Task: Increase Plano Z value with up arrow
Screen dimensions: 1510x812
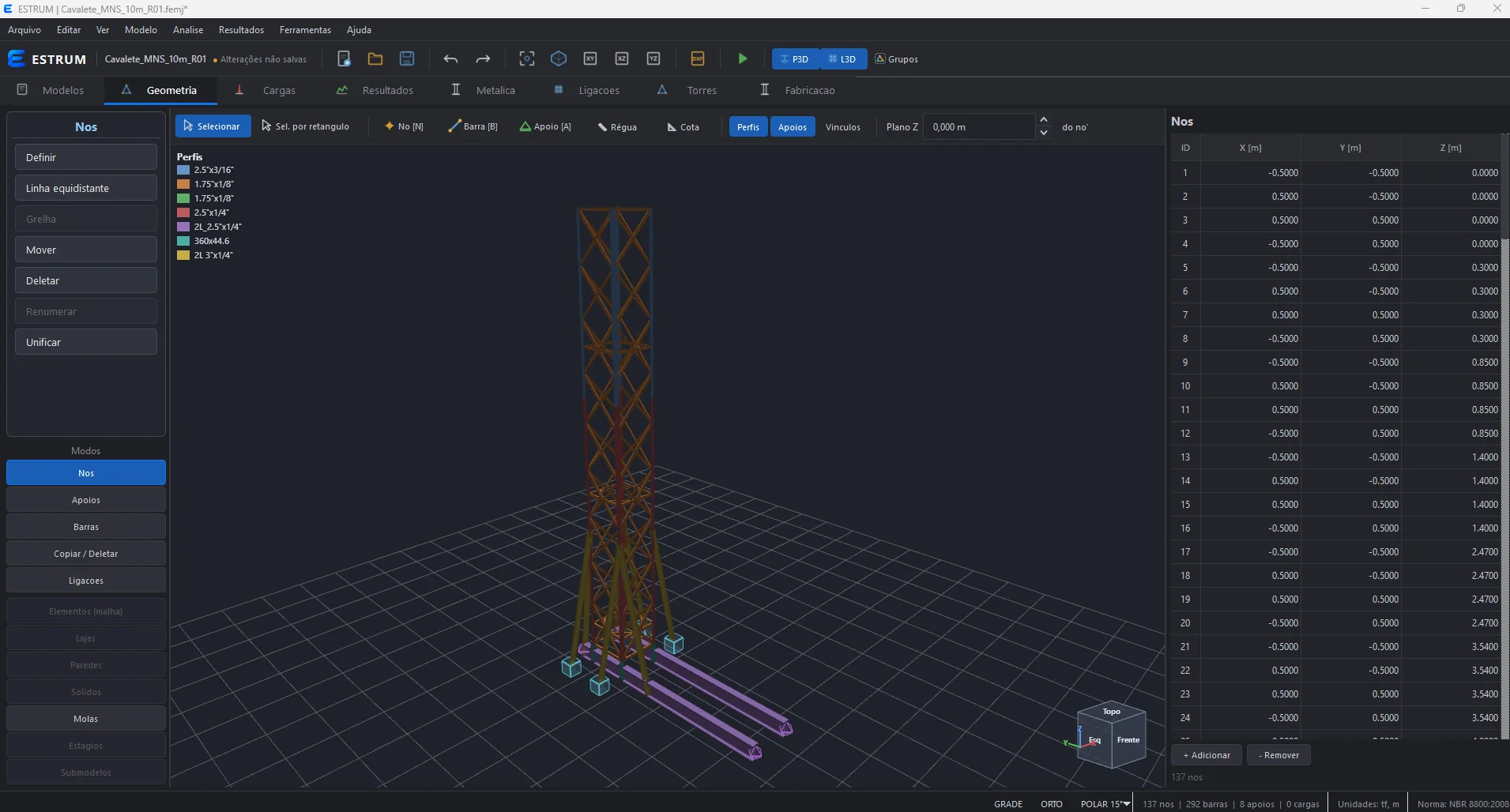Action: (x=1044, y=120)
